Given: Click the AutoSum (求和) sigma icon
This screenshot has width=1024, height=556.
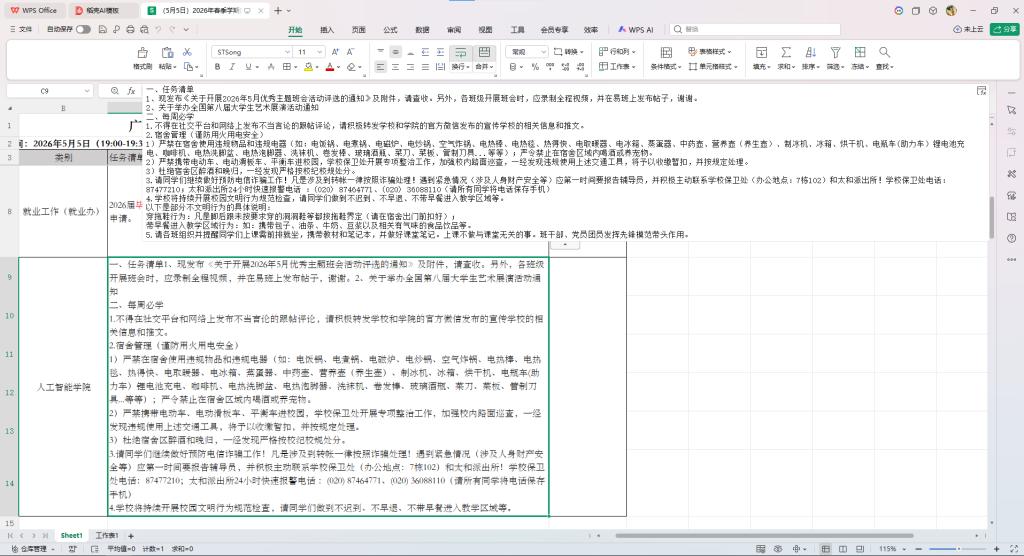Looking at the screenshot, I should (786, 52).
